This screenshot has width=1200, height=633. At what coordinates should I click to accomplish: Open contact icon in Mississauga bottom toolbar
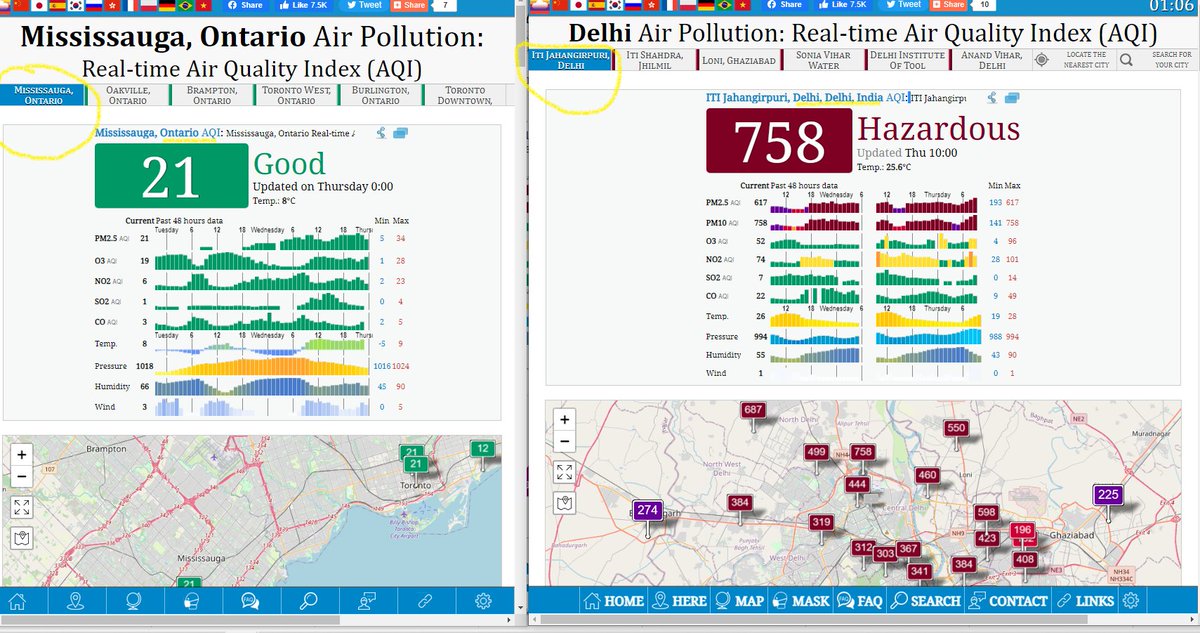click(x=366, y=601)
